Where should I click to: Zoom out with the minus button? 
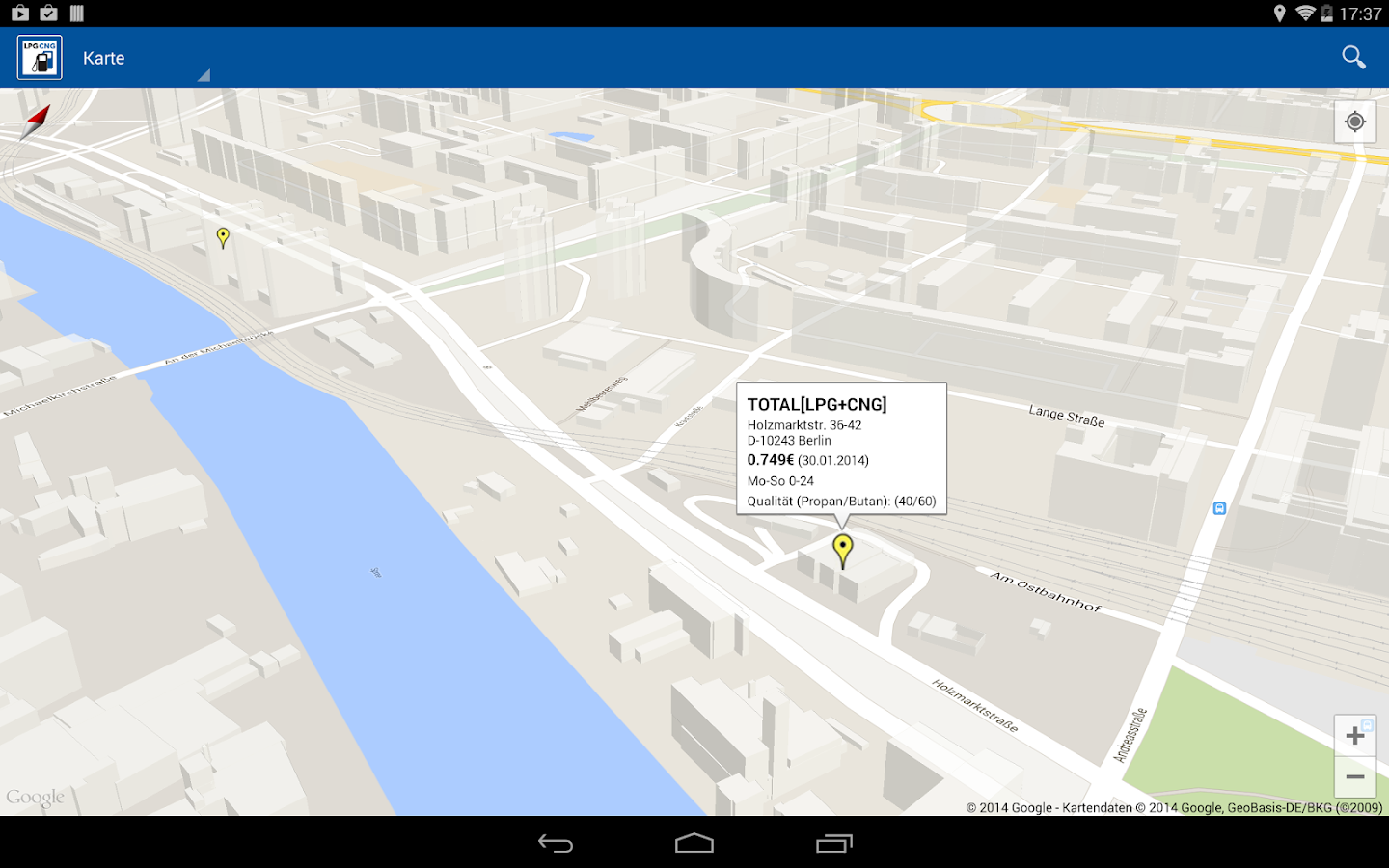(x=1355, y=777)
